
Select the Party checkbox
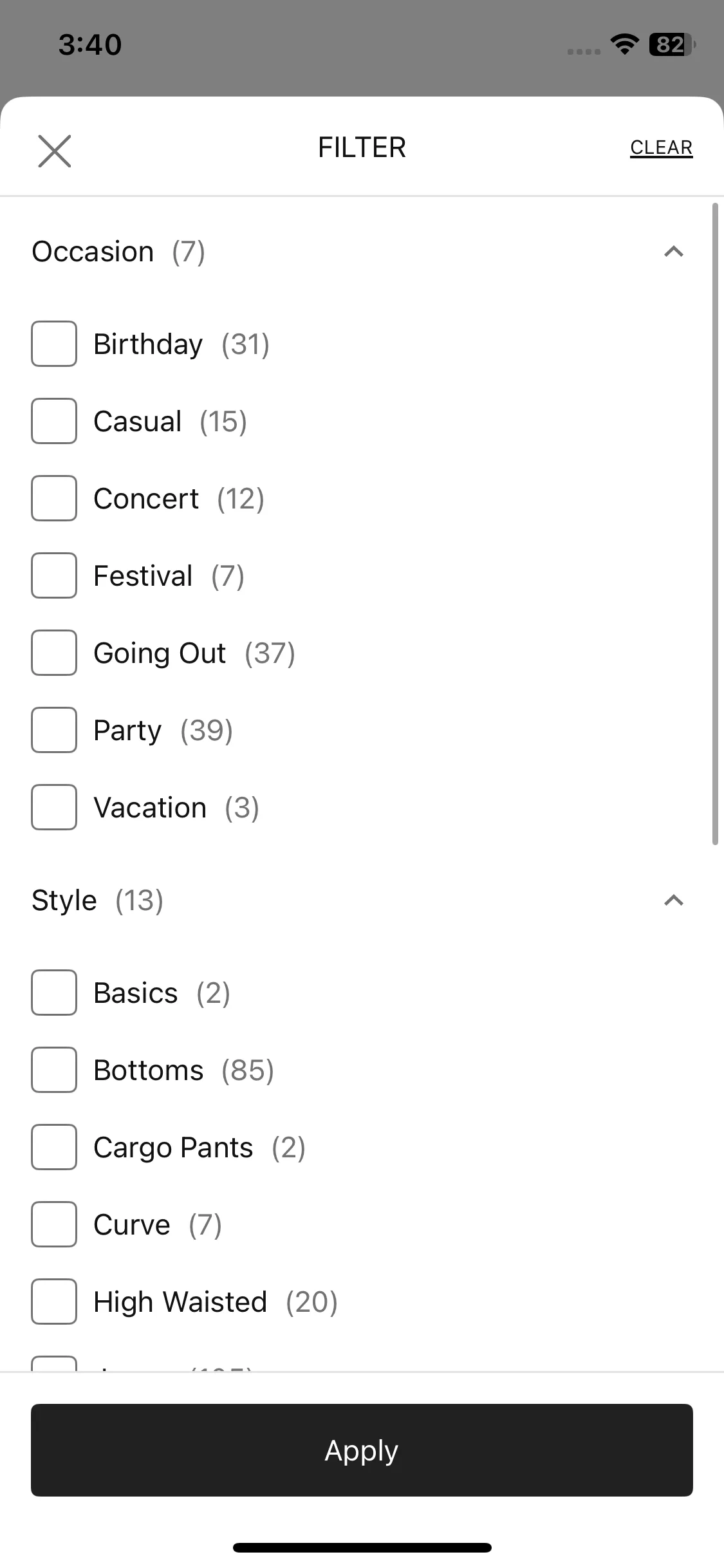coord(54,730)
